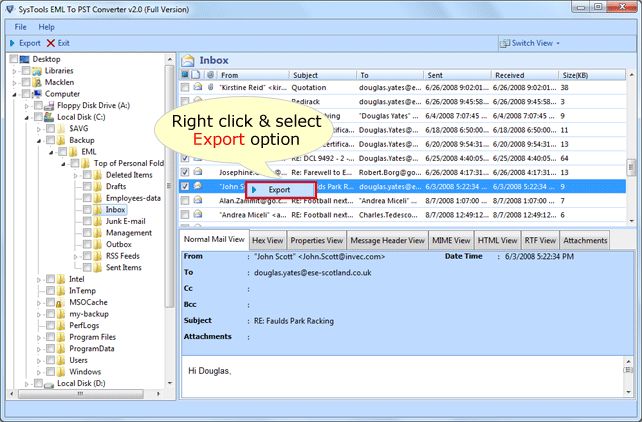Select Export from the context menu
642x422 pixels.
pyautogui.click(x=279, y=189)
